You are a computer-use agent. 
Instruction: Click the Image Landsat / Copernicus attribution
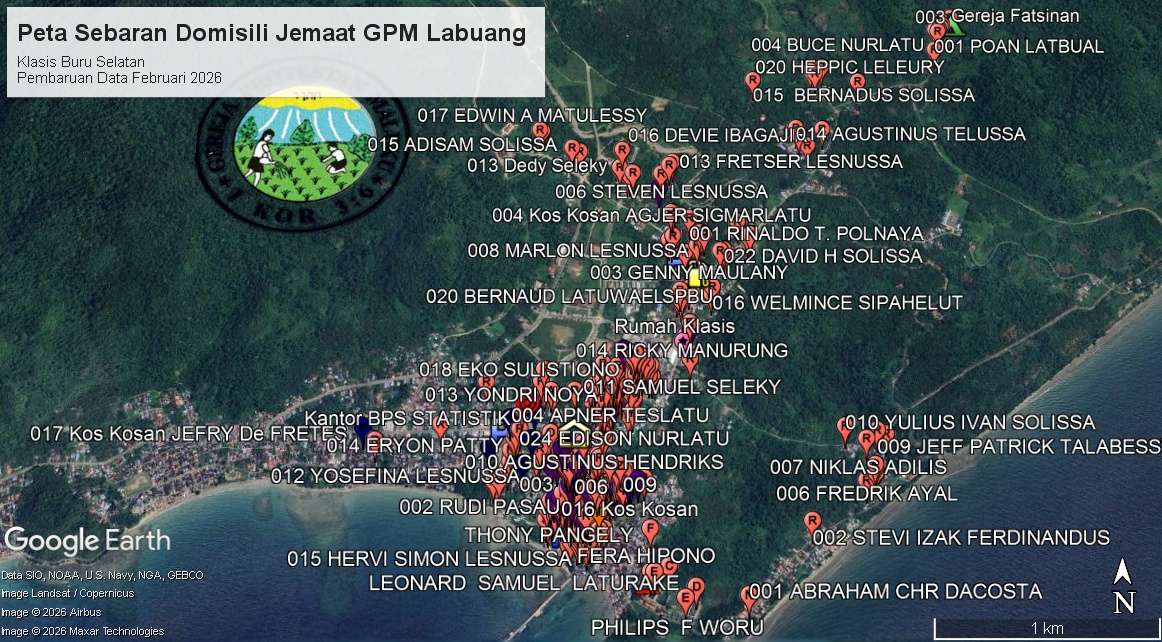(x=68, y=594)
